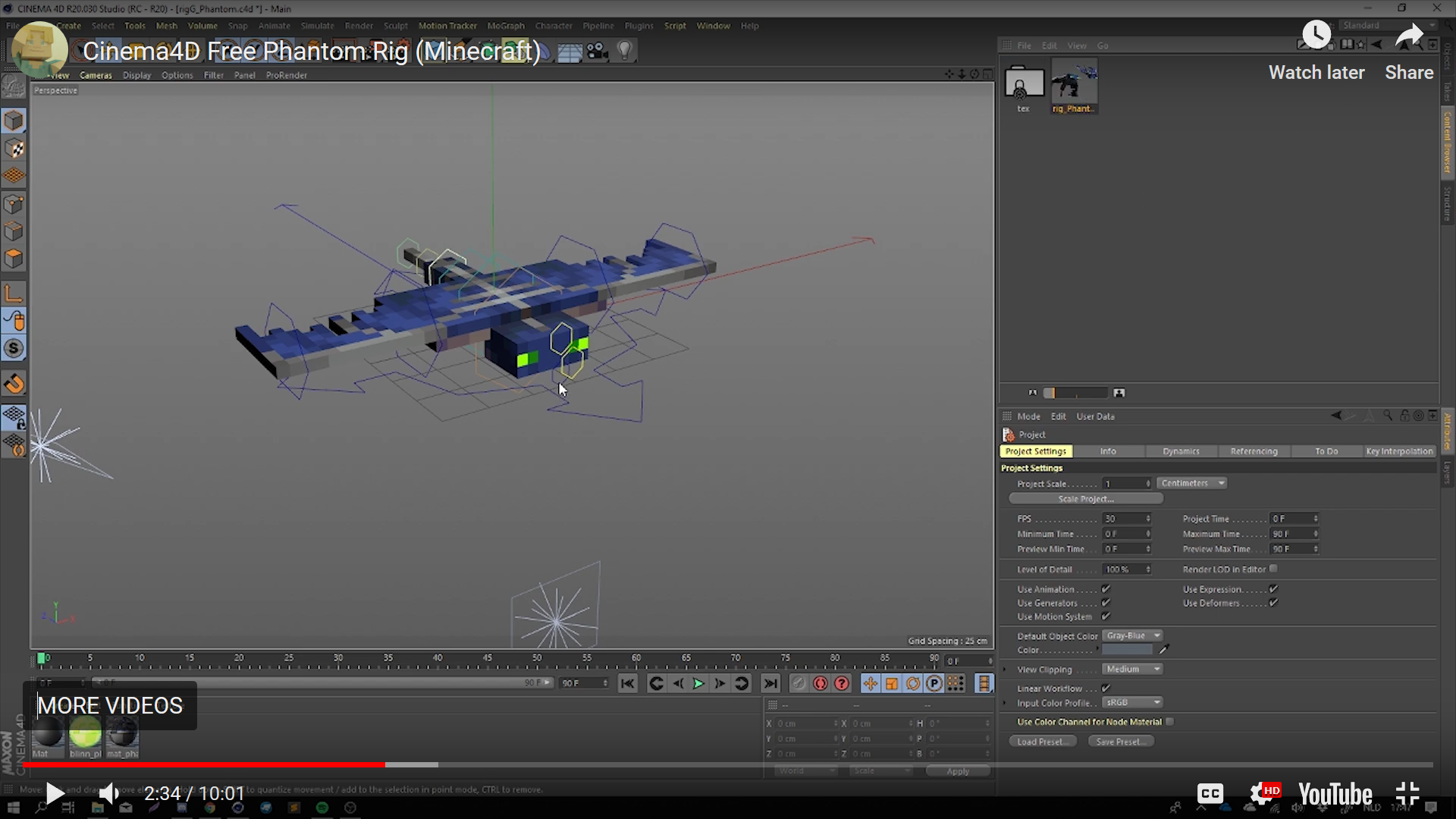Switch to the Key Interpolation tab
1456x819 pixels.
[x=1399, y=451]
